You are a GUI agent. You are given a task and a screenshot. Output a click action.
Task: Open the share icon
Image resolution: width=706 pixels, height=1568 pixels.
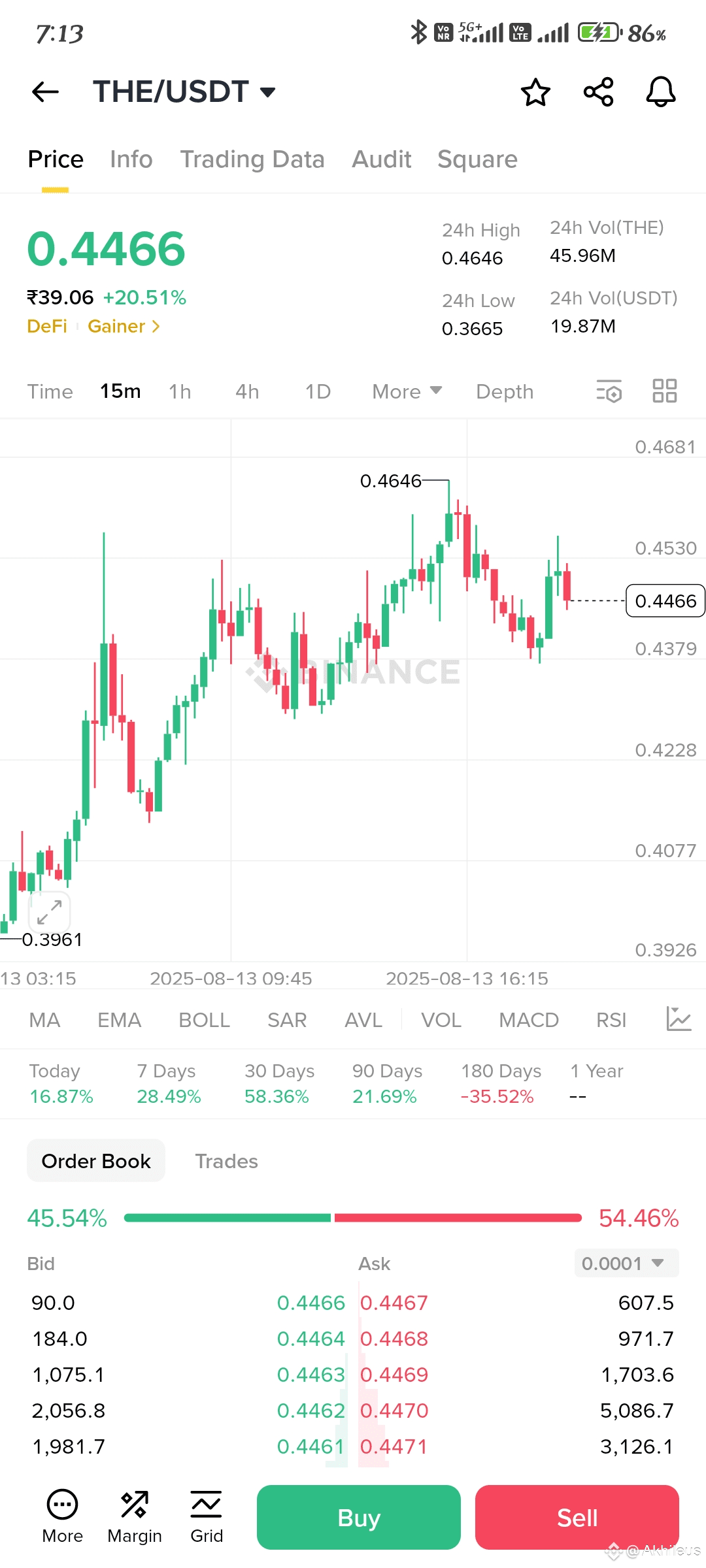(x=598, y=92)
